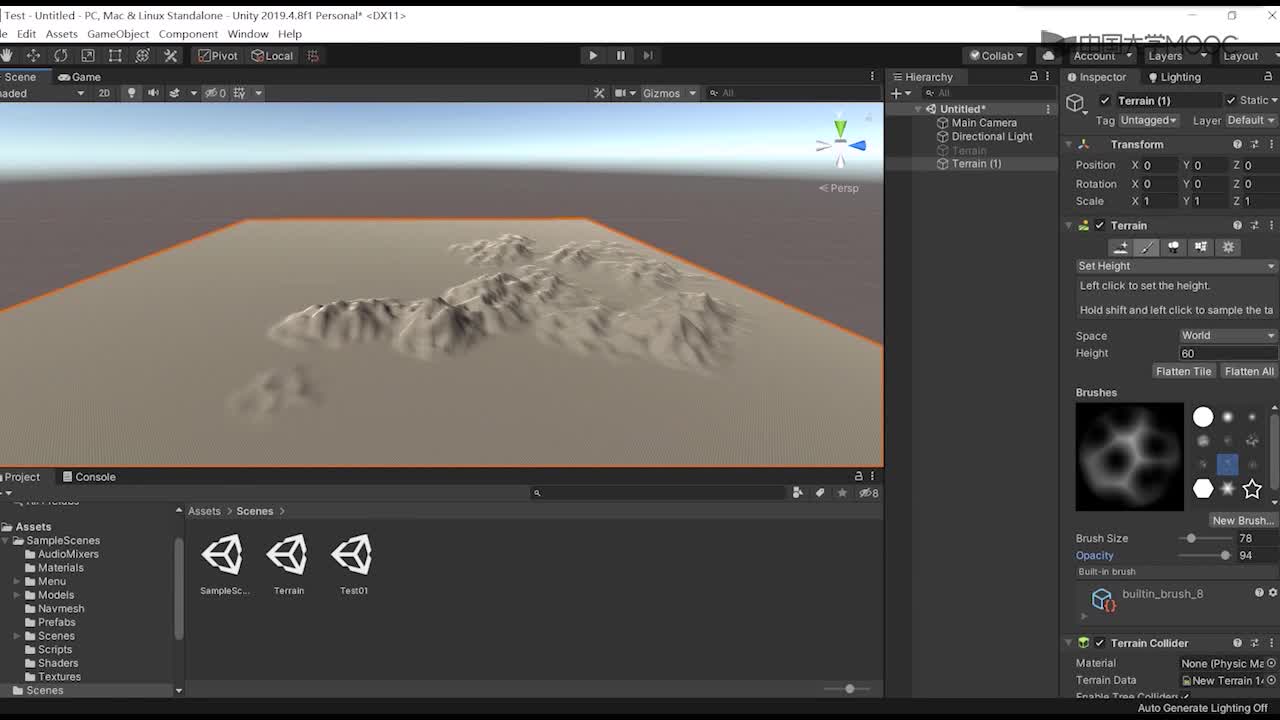Click the Height input field
This screenshot has width=1280, height=720.
tap(1228, 353)
